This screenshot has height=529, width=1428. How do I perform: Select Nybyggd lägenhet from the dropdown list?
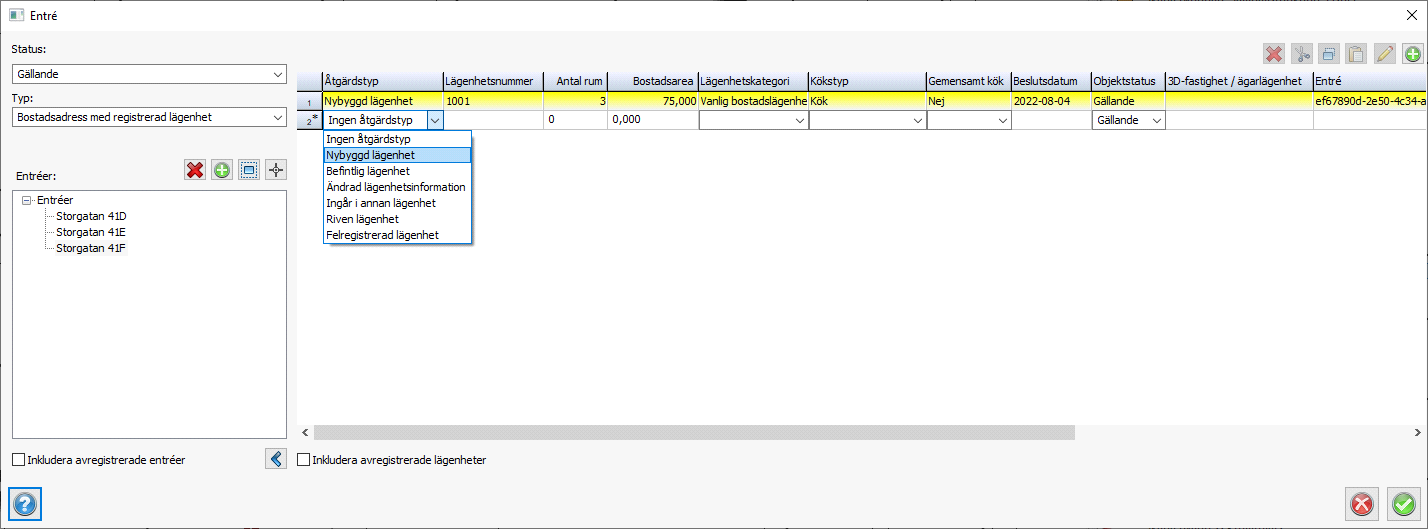[x=397, y=155]
